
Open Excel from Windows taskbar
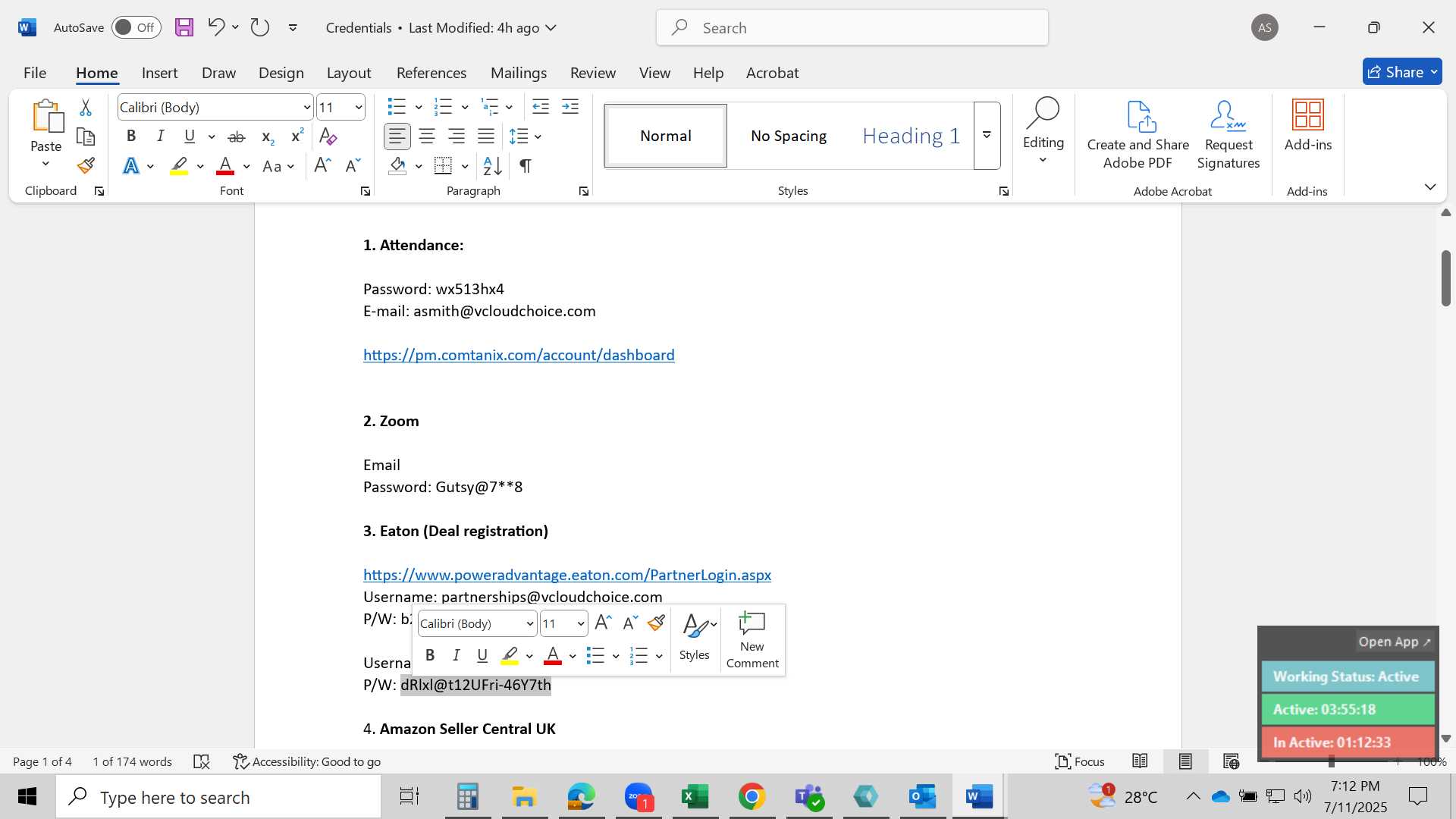(695, 797)
